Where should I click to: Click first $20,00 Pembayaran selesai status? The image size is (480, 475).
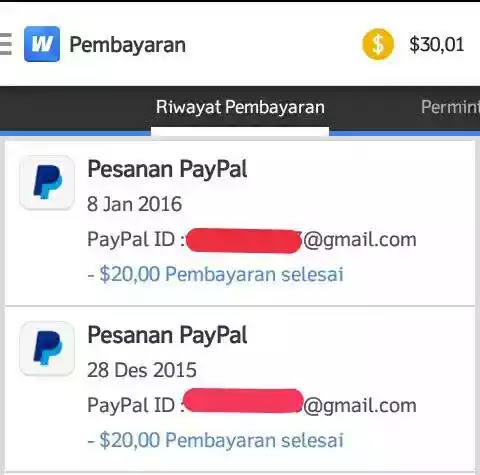215,274
